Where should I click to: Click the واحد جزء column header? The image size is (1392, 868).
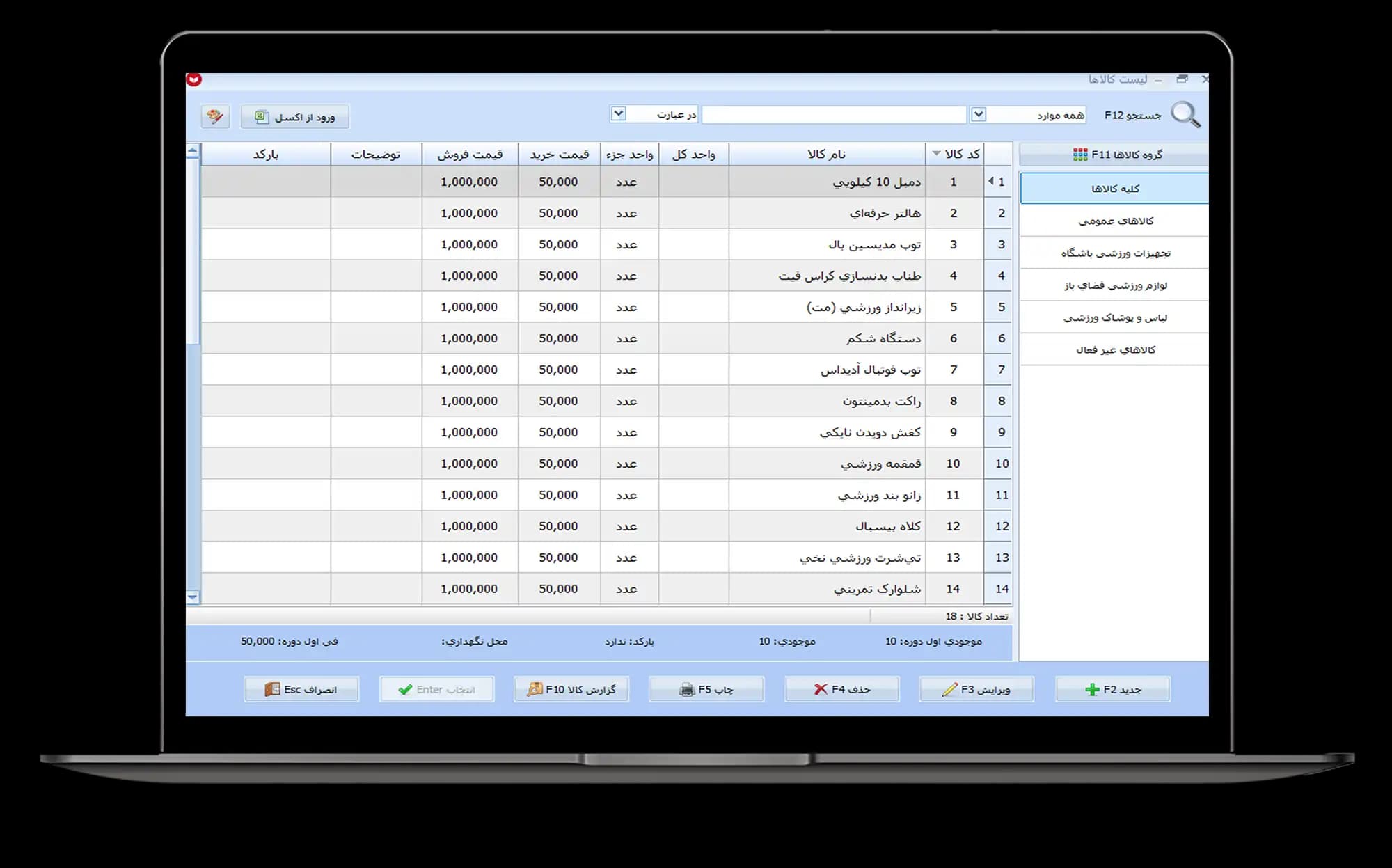coord(629,154)
